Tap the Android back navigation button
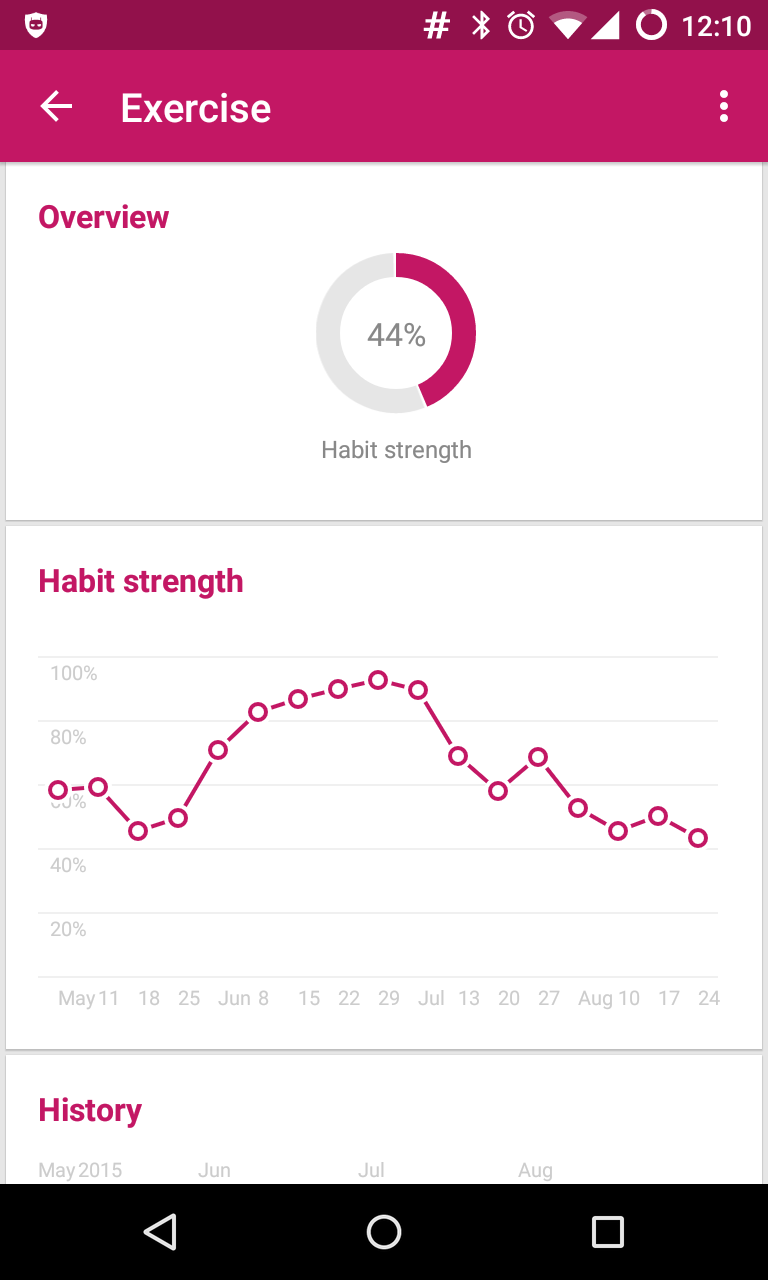 [x=160, y=1231]
